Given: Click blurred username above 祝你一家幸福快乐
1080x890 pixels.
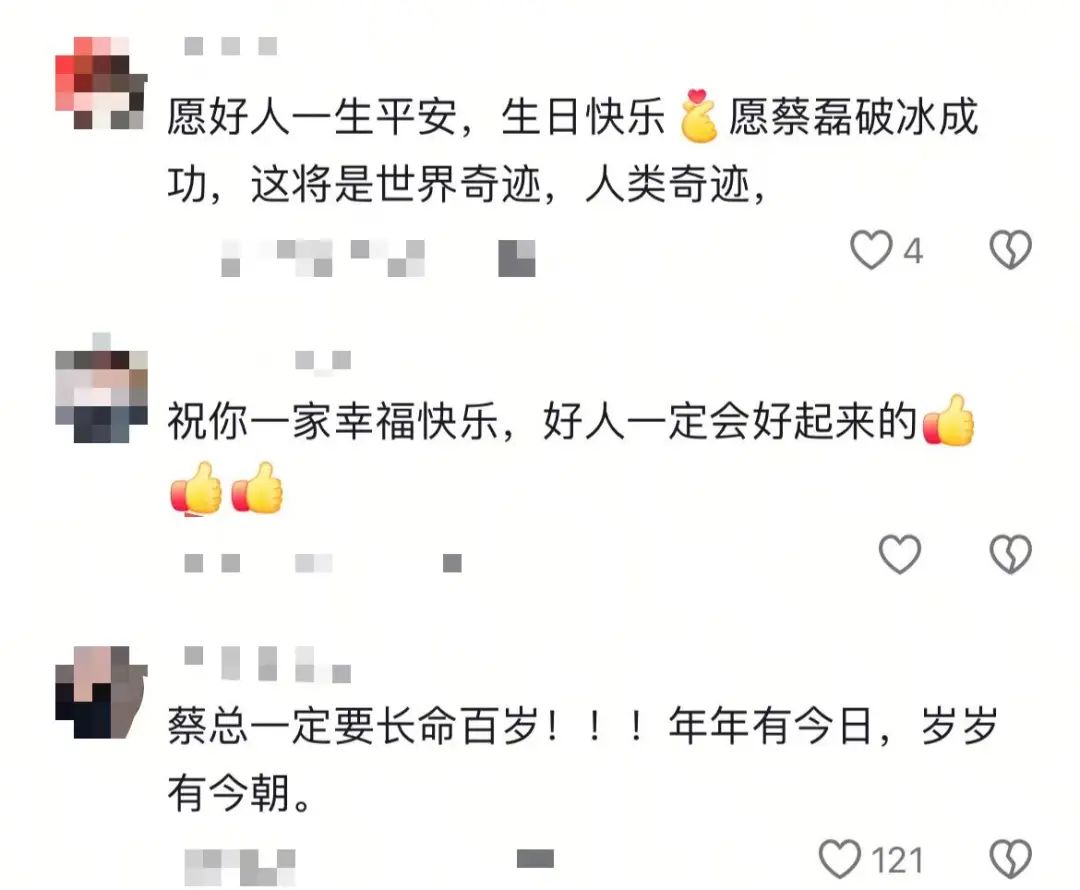Looking at the screenshot, I should pos(324,360).
